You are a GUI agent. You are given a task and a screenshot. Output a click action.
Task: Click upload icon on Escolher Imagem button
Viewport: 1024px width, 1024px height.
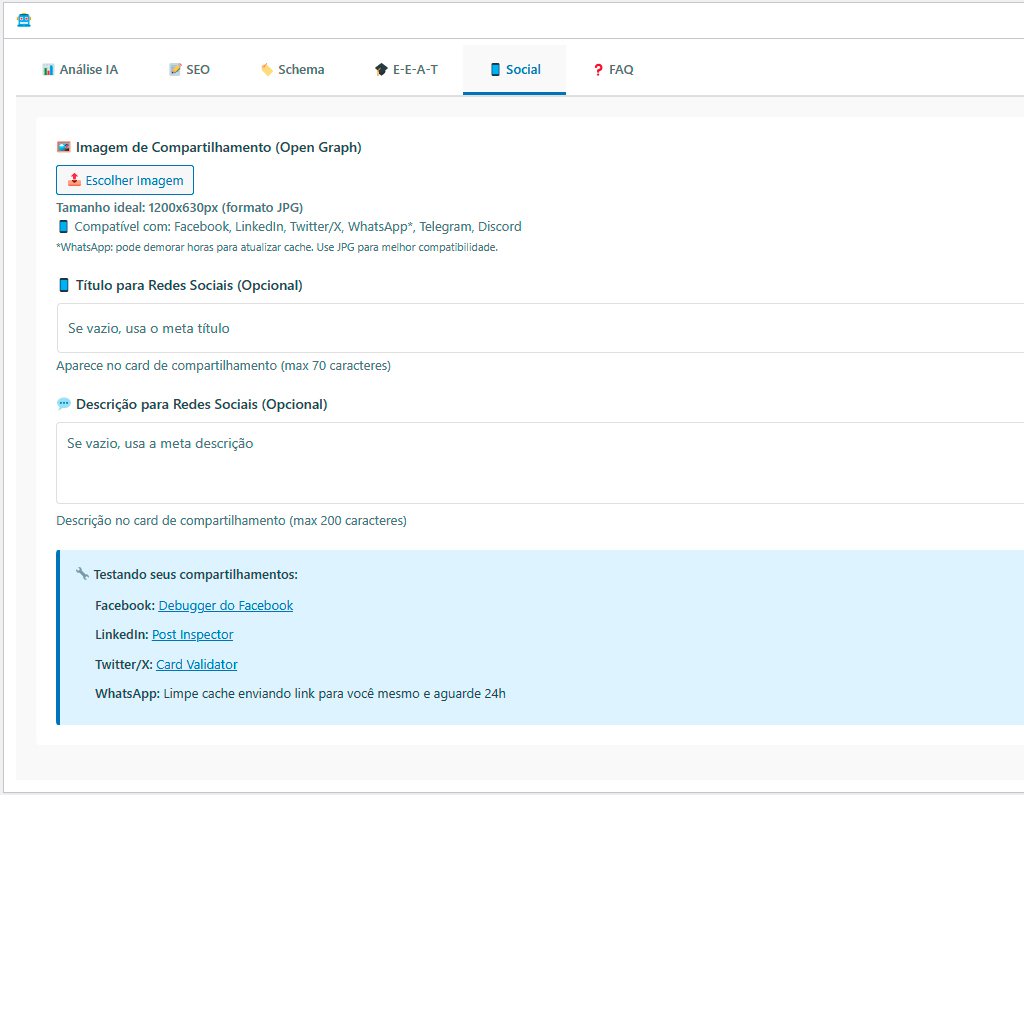tap(74, 180)
